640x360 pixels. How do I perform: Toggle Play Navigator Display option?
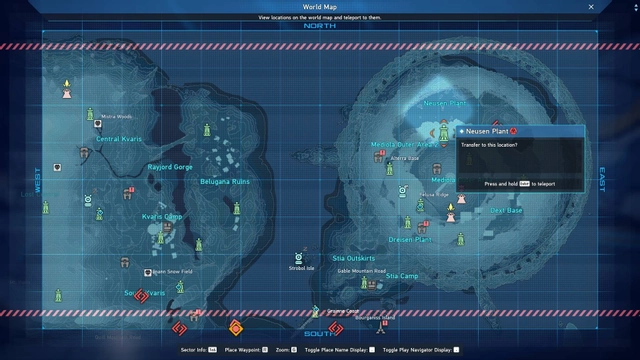coord(421,350)
